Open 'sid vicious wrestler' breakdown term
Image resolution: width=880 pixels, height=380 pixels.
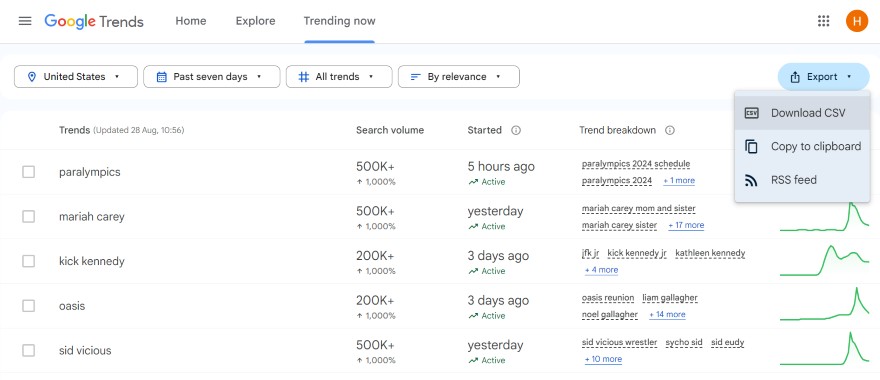[x=620, y=342]
